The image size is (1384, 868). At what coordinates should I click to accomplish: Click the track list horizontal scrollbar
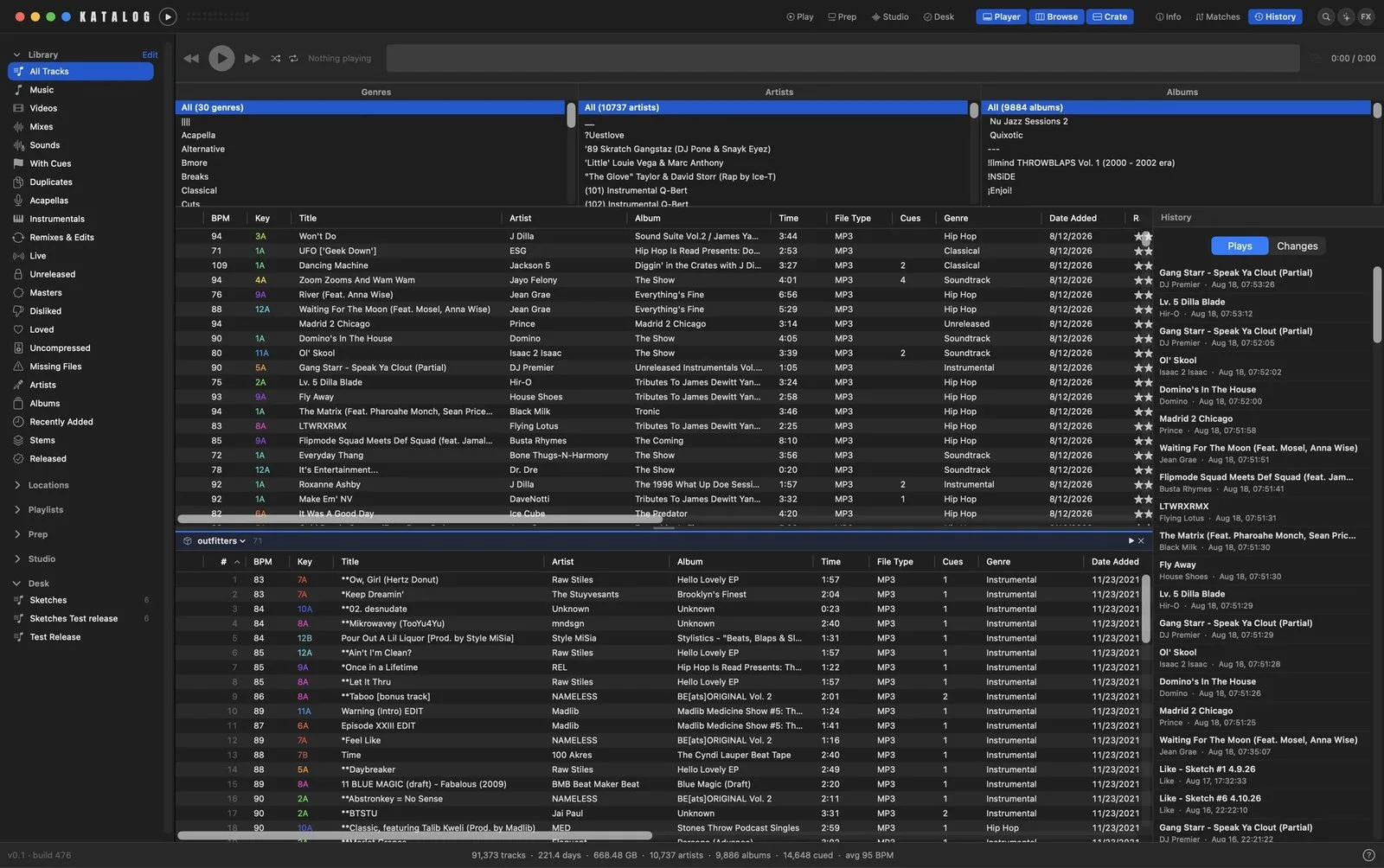[419, 519]
